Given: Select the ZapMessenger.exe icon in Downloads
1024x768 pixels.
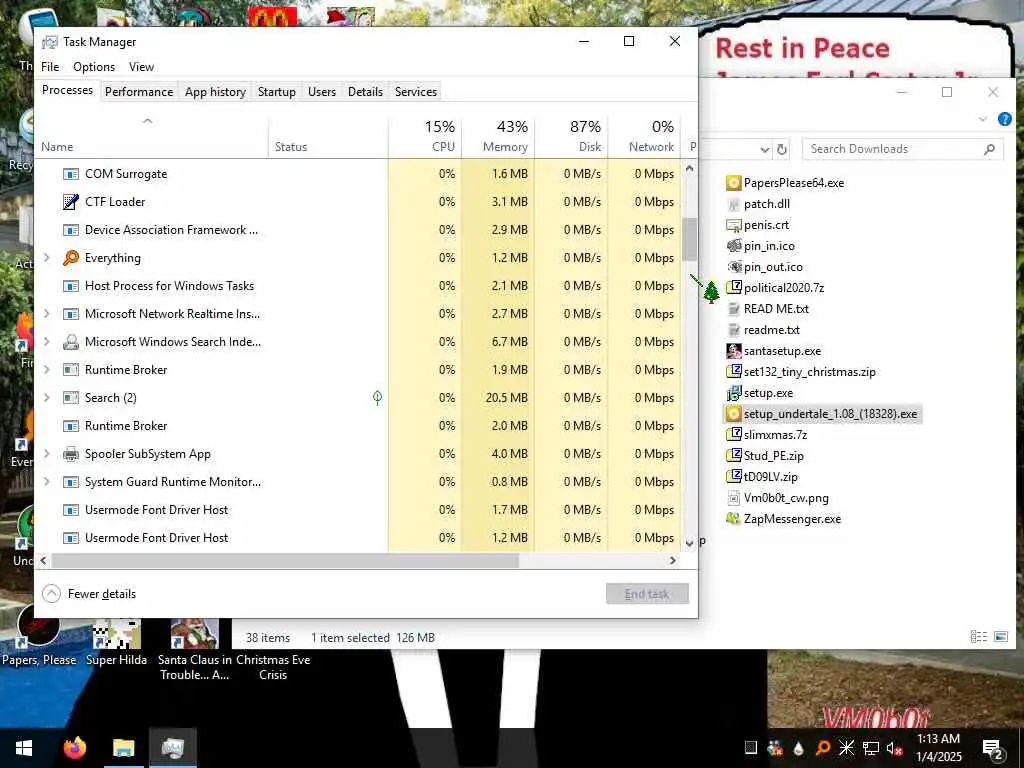Looking at the screenshot, I should [733, 519].
